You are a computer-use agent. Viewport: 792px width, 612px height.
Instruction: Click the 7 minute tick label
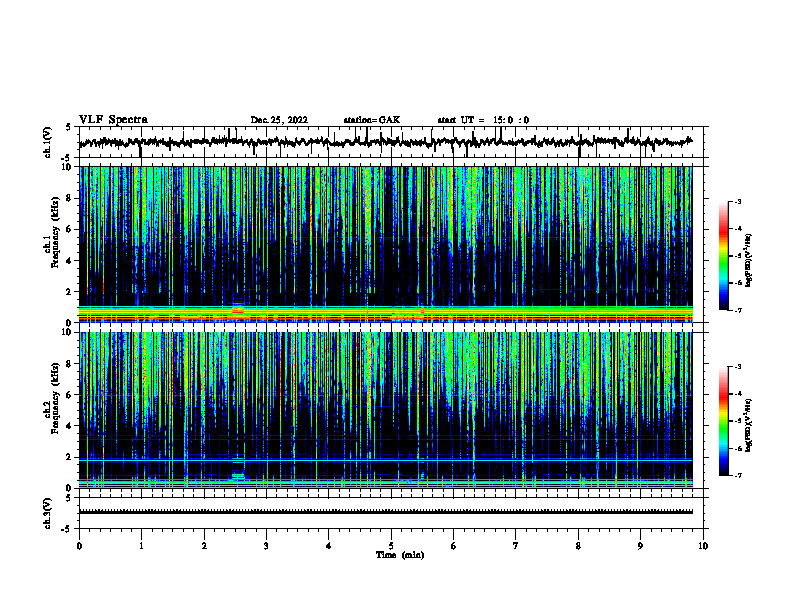[x=516, y=546]
